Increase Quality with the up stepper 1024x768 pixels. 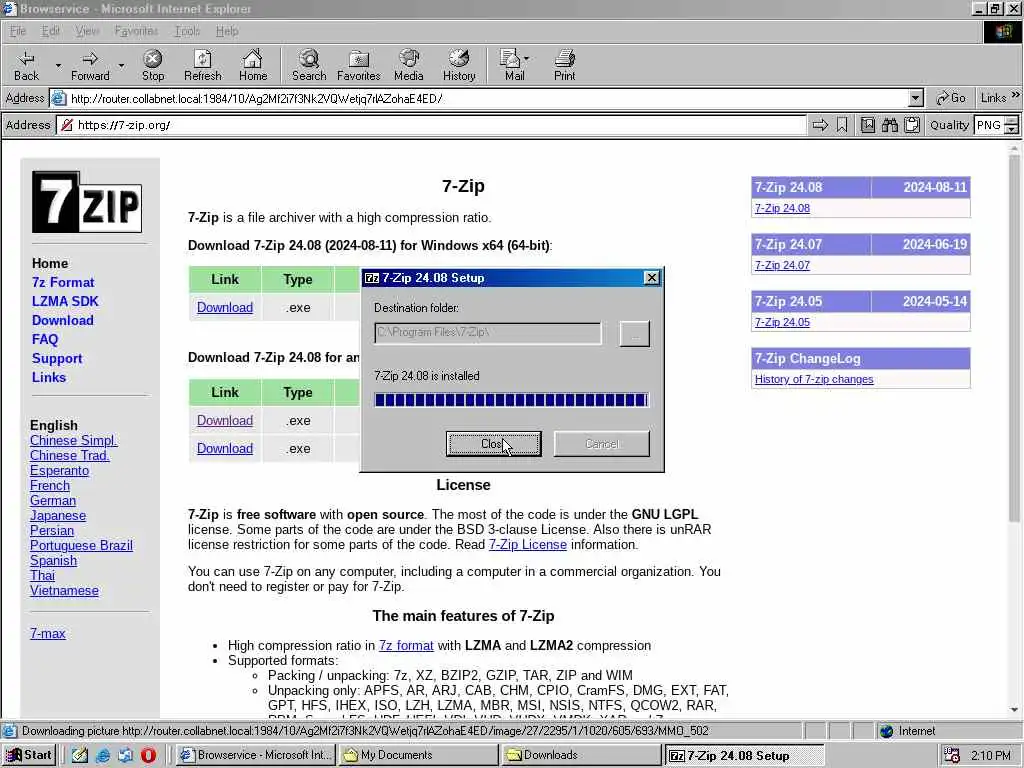[x=1012, y=120]
